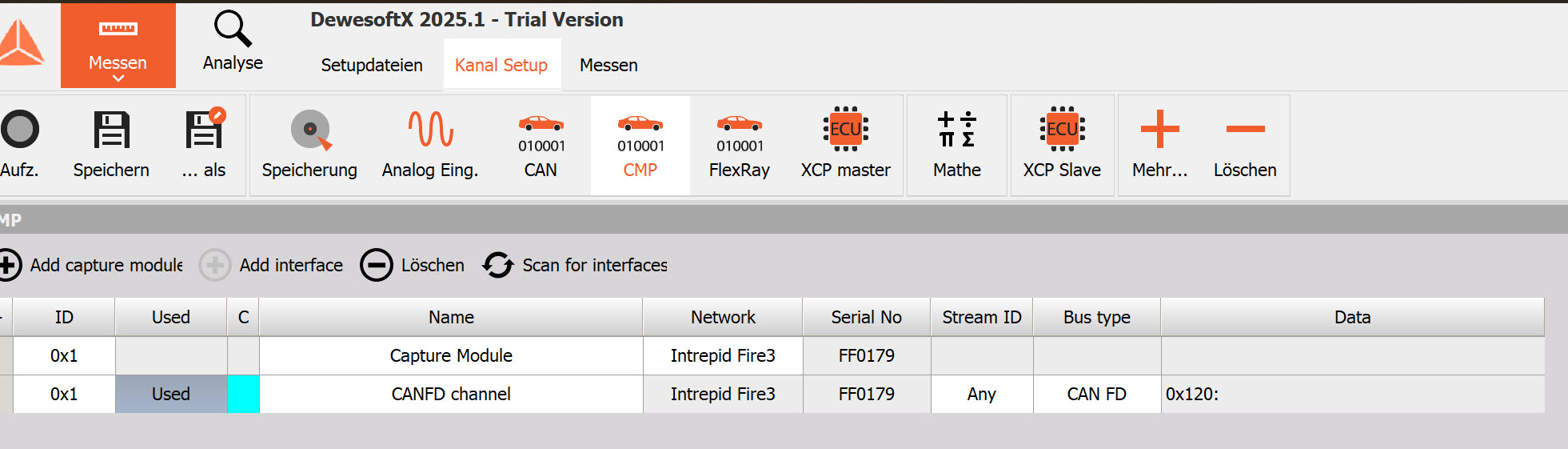Click the empty Used cell of the Capture Module
Image resolution: width=1568 pixels, height=449 pixels.
pos(171,355)
